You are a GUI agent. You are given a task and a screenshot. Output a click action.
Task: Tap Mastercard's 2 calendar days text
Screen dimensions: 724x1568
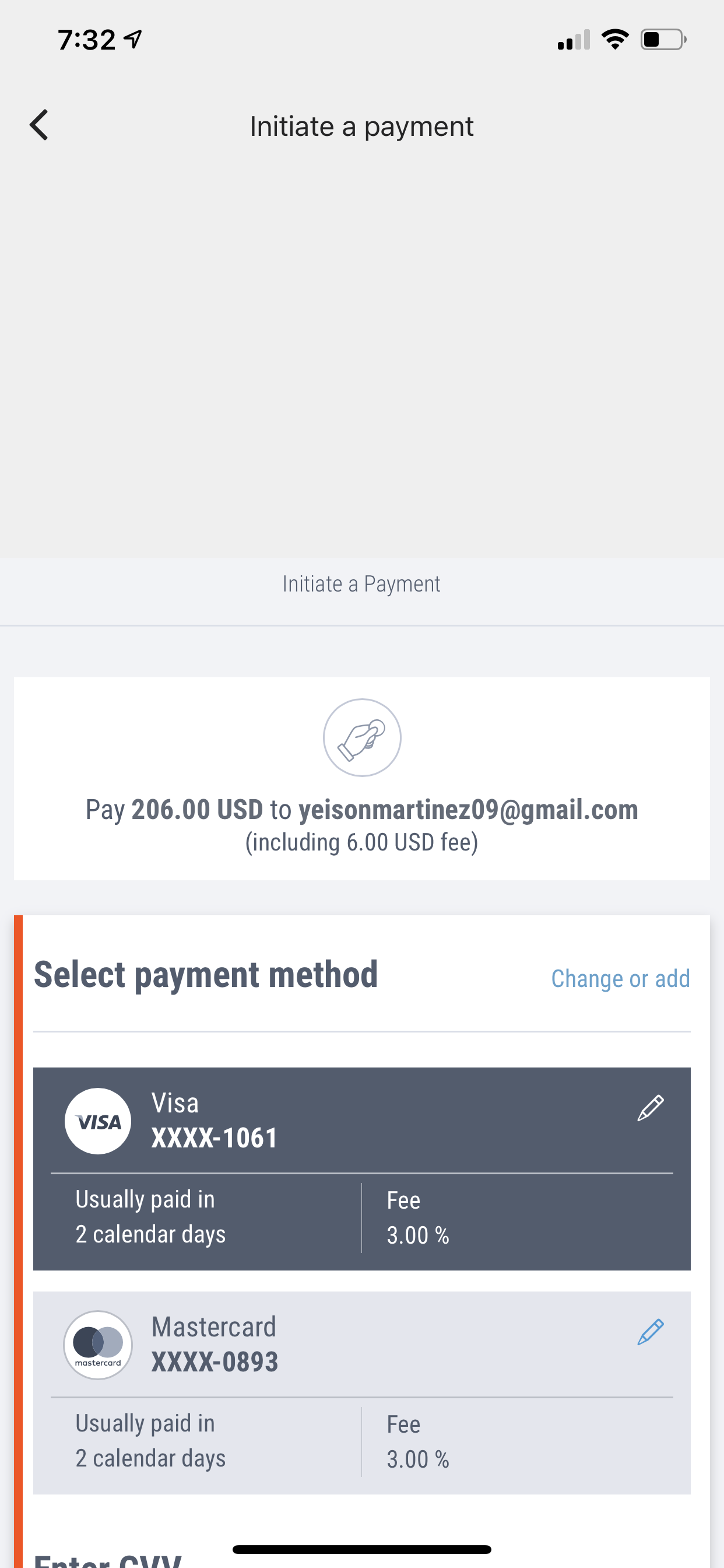150,1458
